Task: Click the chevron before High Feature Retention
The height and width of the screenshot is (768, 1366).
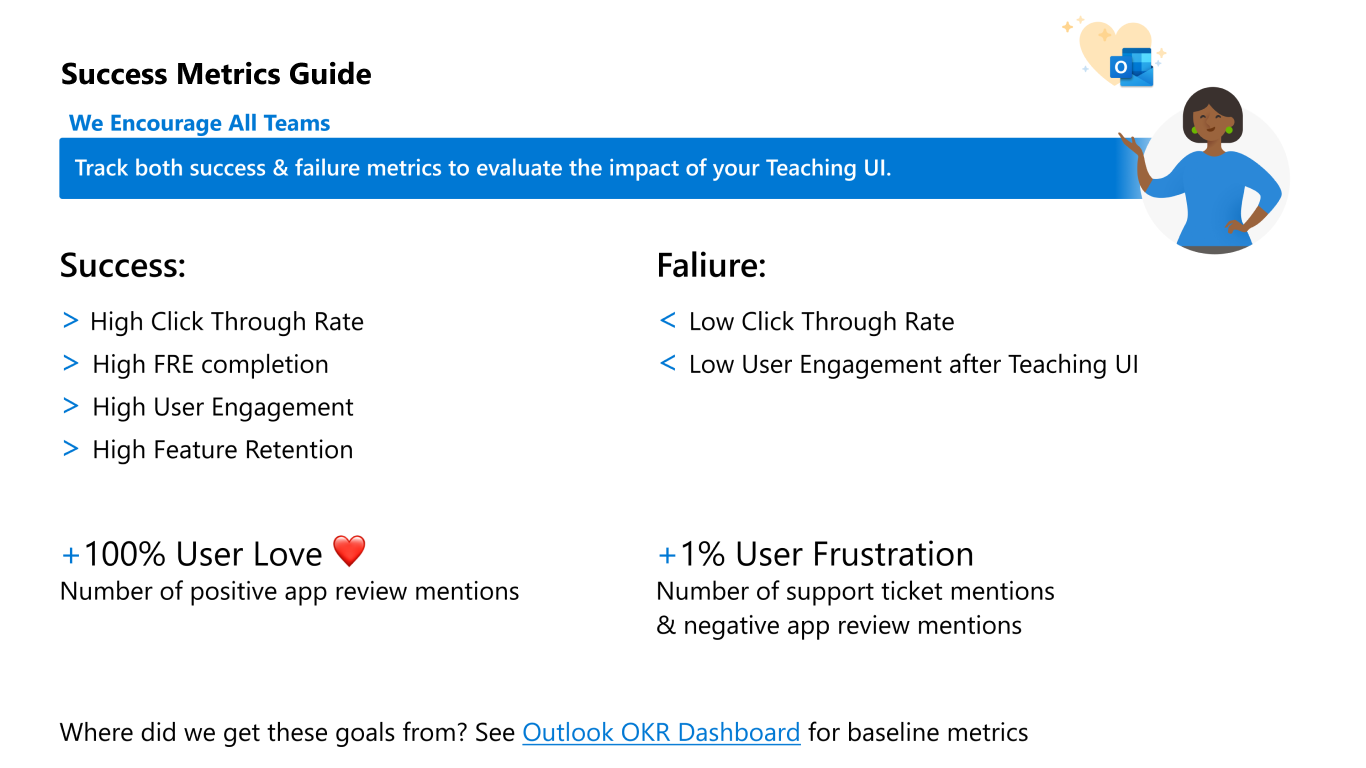Action: tap(70, 450)
